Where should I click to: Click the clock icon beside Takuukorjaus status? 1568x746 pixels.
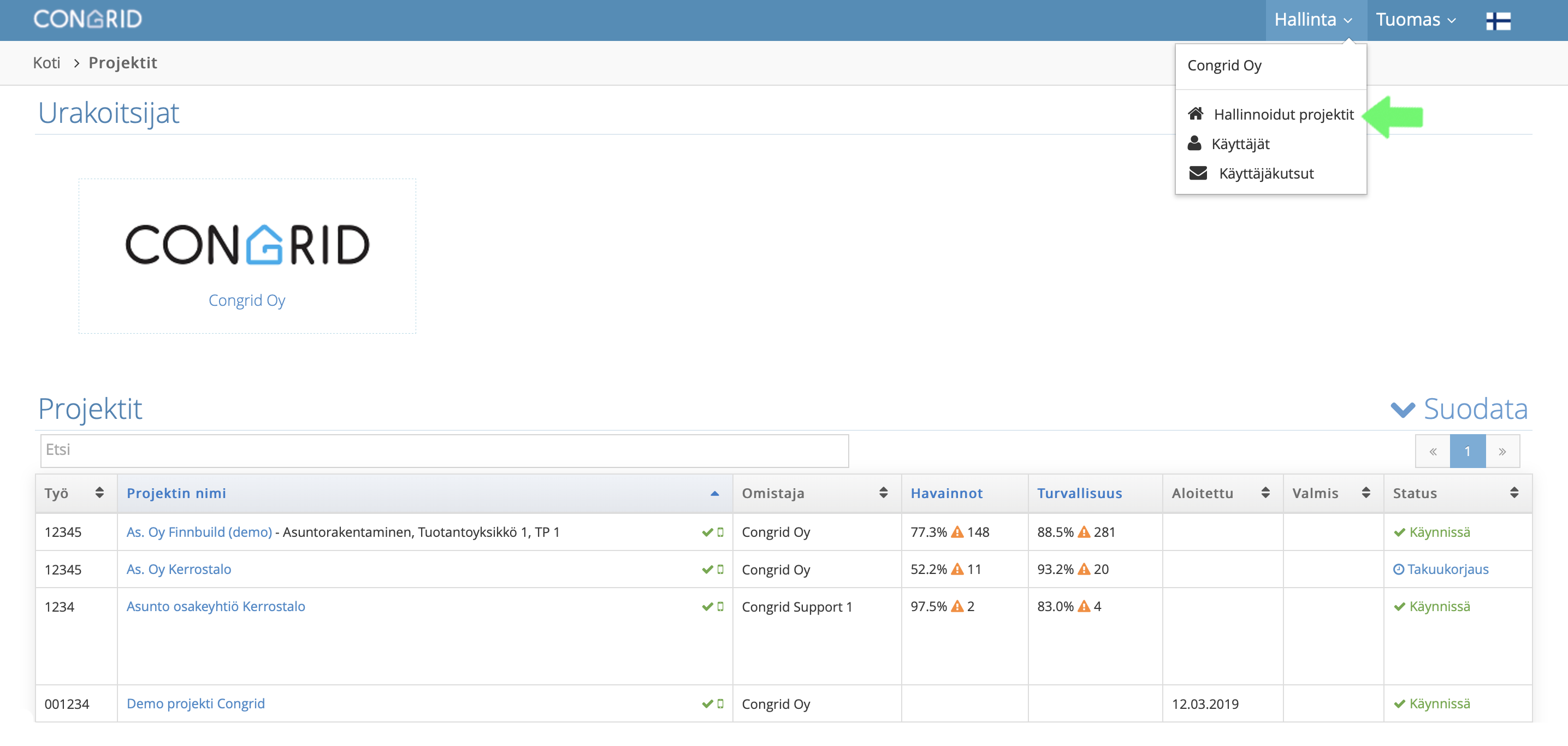pyautogui.click(x=1398, y=569)
